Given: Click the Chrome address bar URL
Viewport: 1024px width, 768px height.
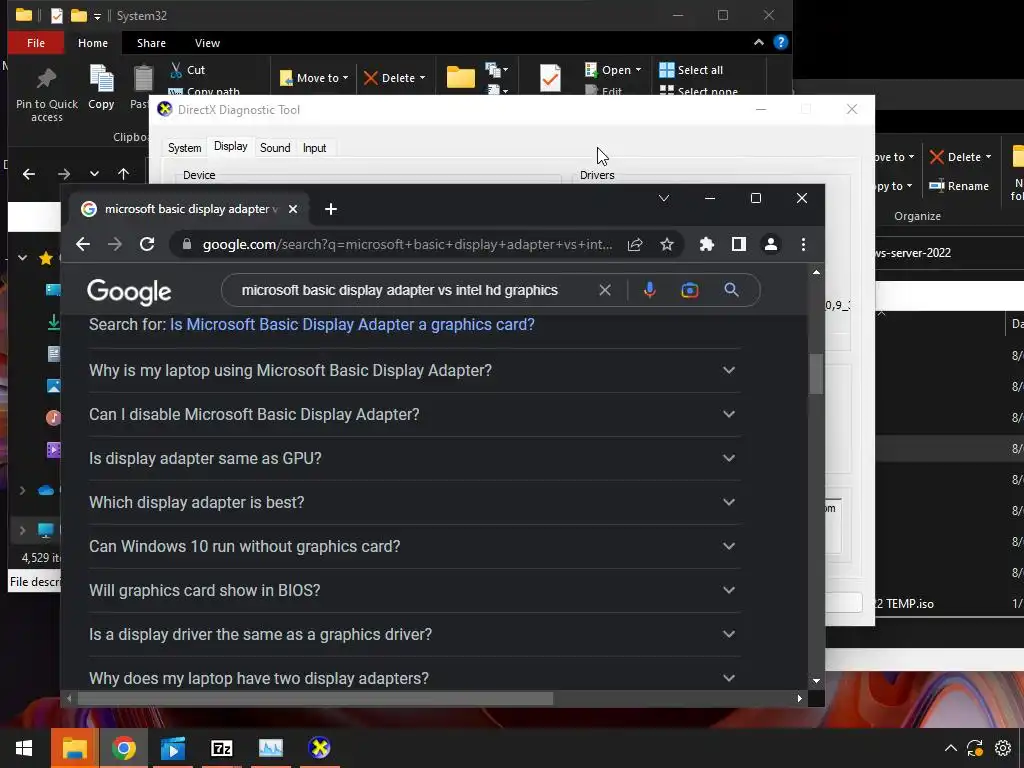Looking at the screenshot, I should [x=408, y=244].
